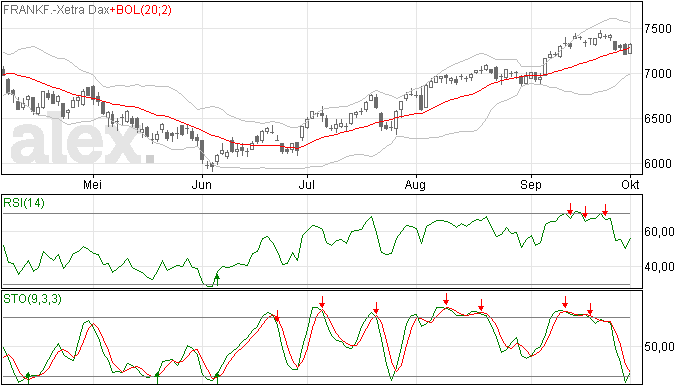Screen dimensions: 690x387
Task: Click the FRANKF.-Xetra Dax chart title
Action: 56,10
